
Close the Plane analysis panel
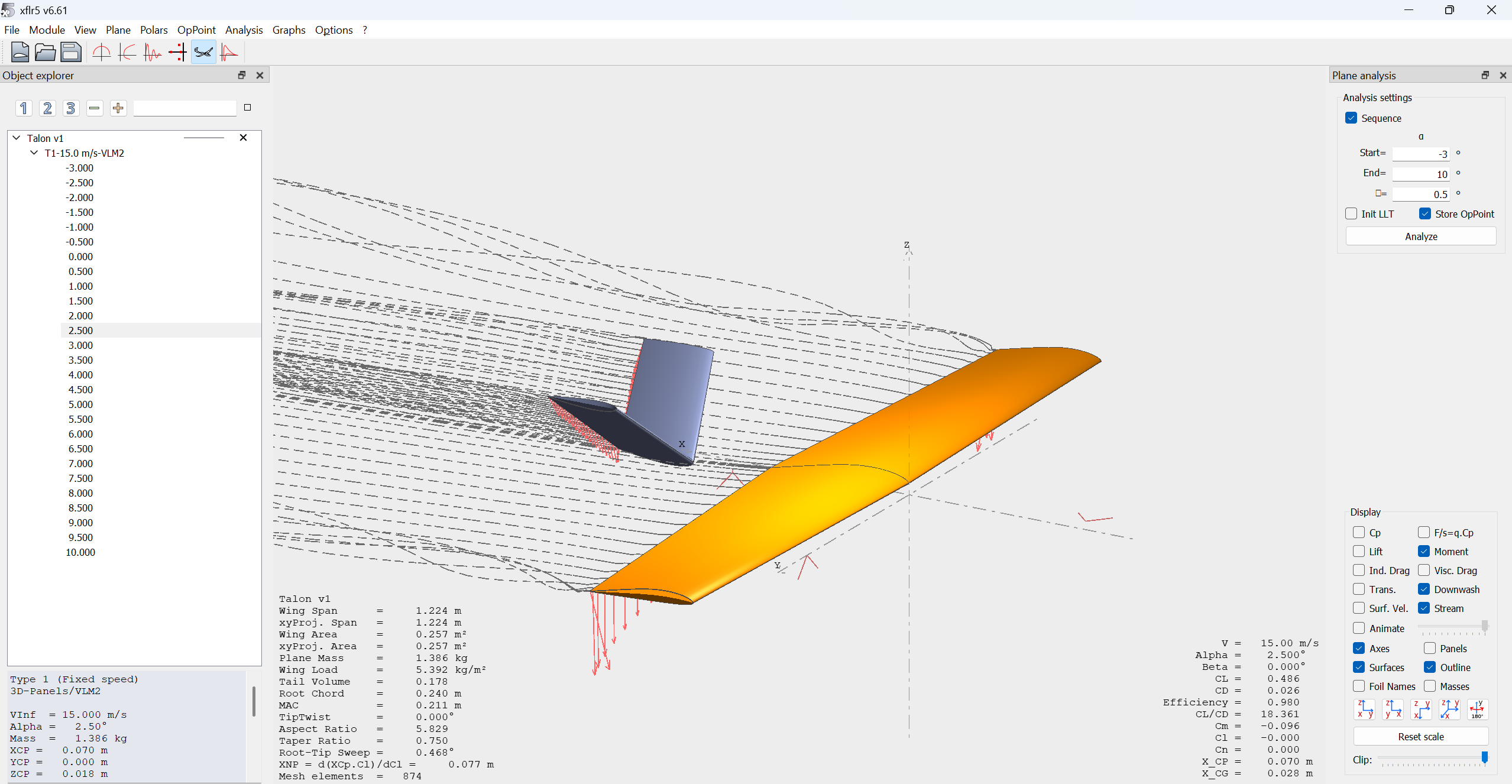pyautogui.click(x=1503, y=75)
